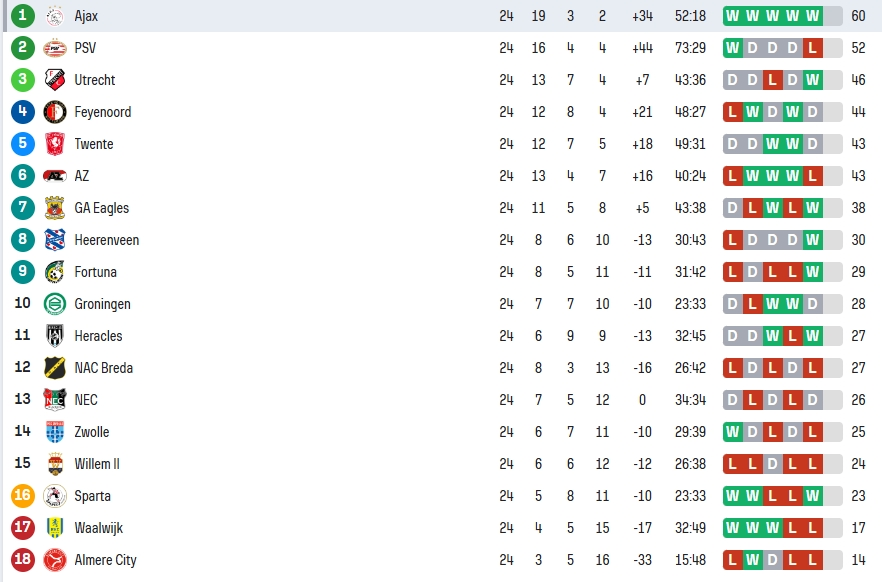Select the Twente club badge
882x582 pixels.
pyautogui.click(x=55, y=144)
